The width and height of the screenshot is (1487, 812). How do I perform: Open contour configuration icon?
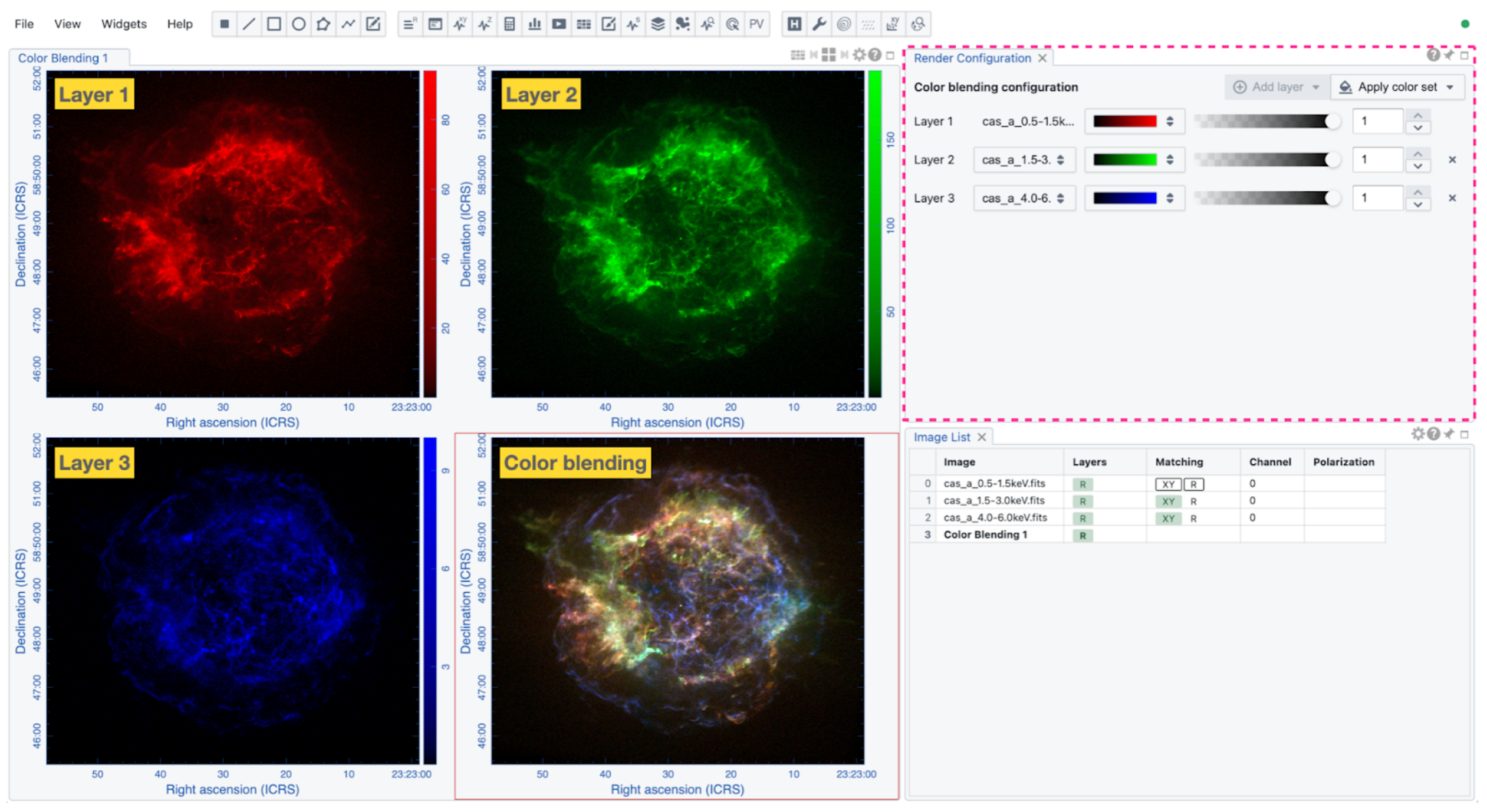pyautogui.click(x=844, y=24)
